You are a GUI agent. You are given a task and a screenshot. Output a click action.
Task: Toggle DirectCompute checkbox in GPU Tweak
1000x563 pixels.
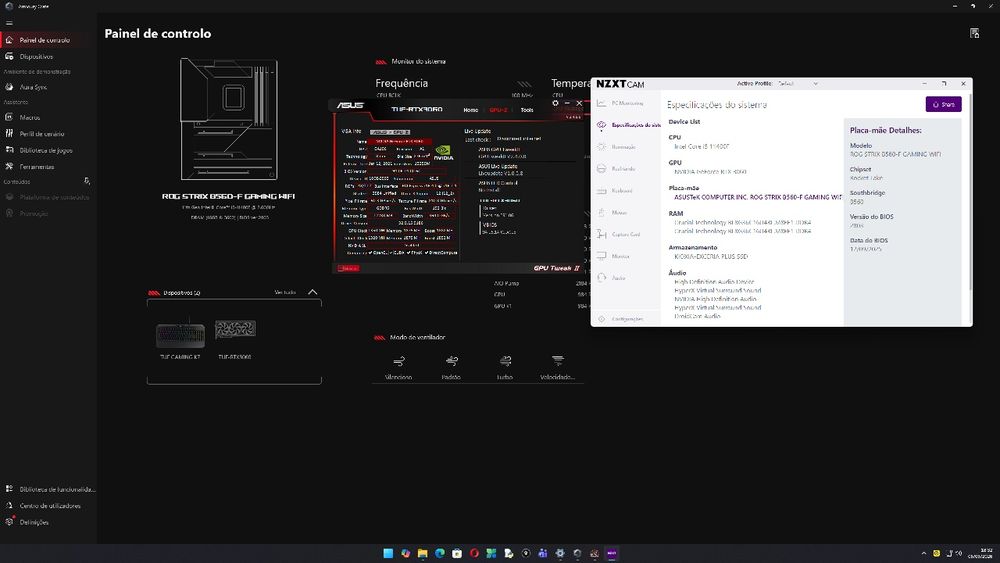point(428,253)
